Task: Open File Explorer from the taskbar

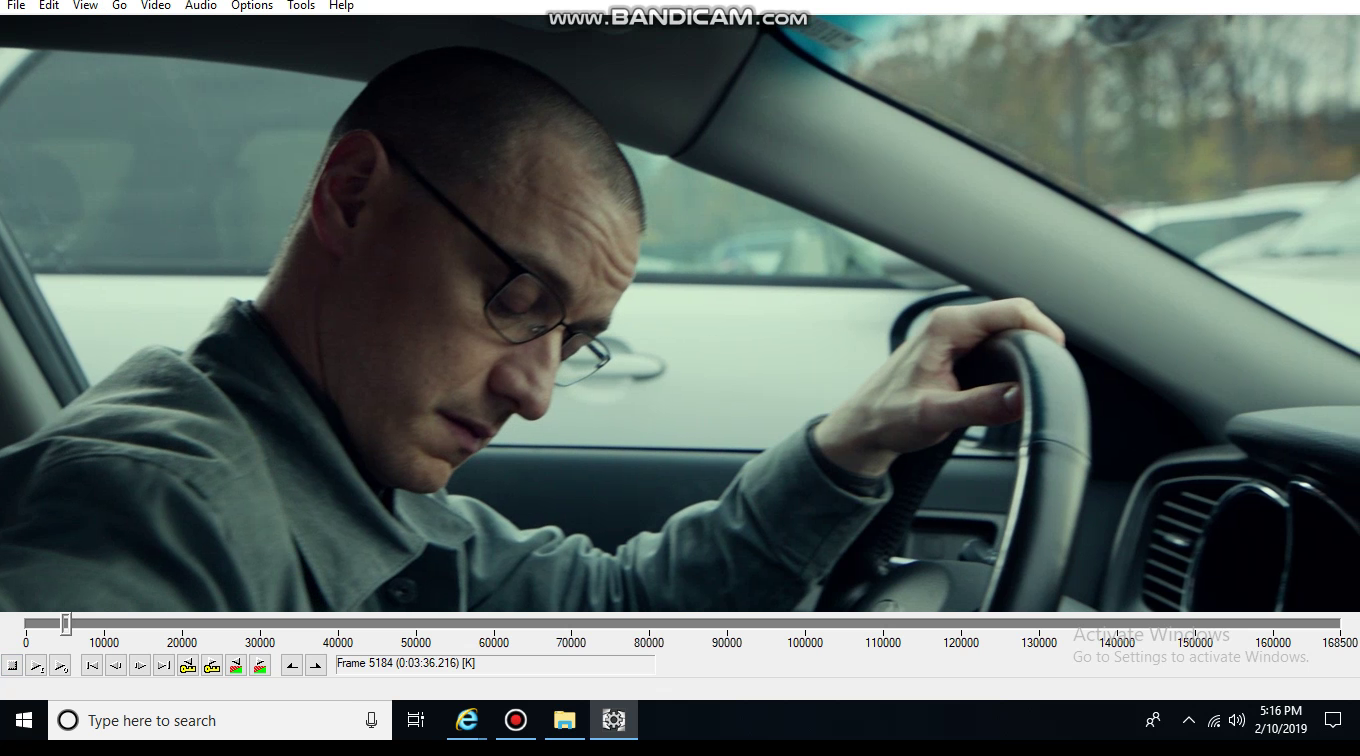Action: pyautogui.click(x=564, y=720)
